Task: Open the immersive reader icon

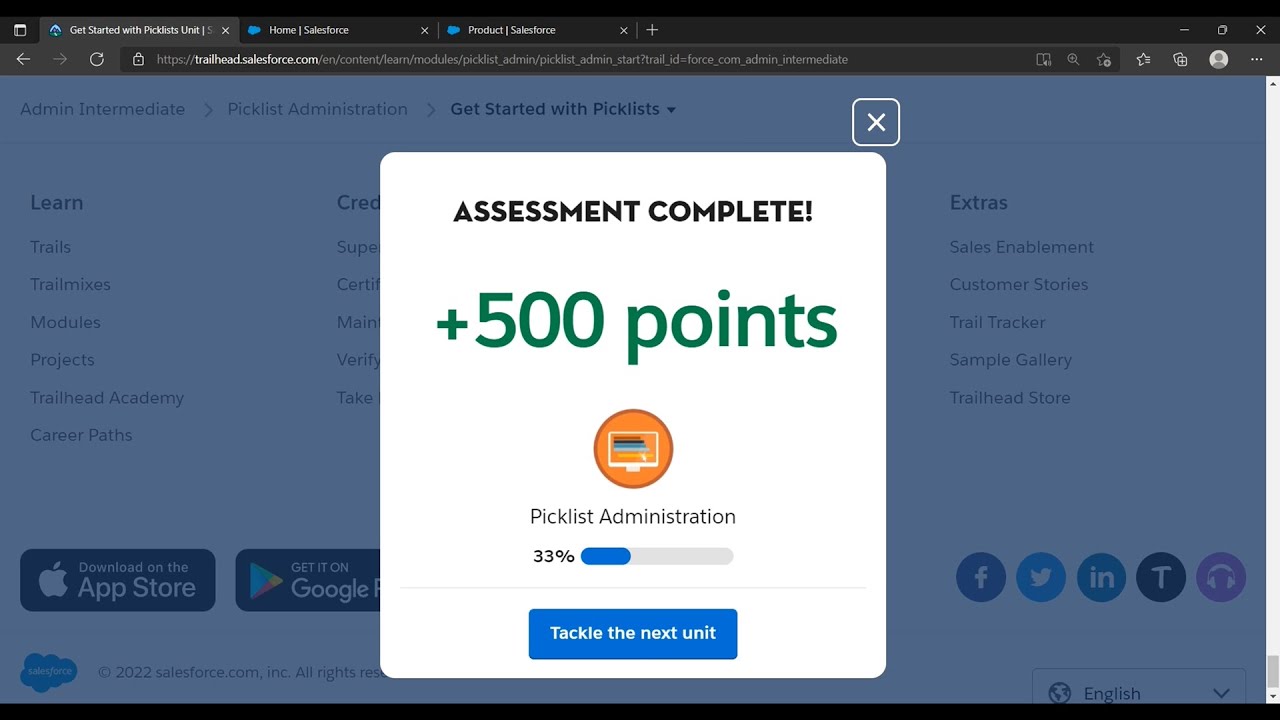Action: [1044, 59]
